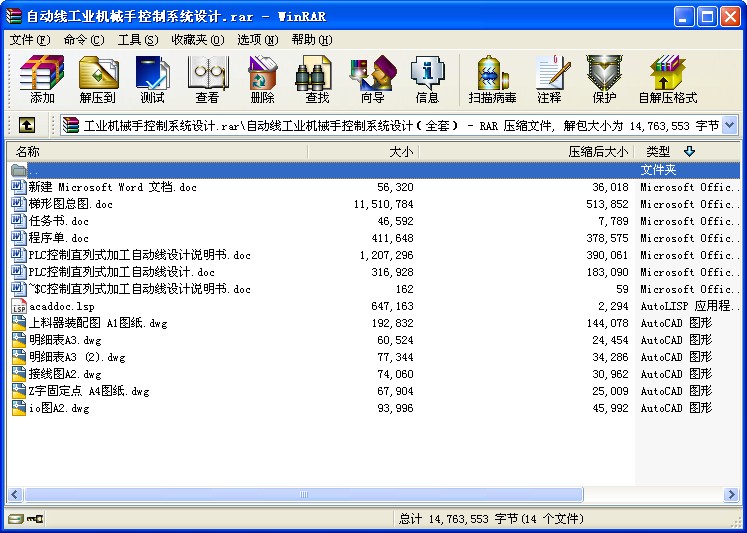Open the 文件(F) menu
The image size is (747, 533).
tap(30, 40)
